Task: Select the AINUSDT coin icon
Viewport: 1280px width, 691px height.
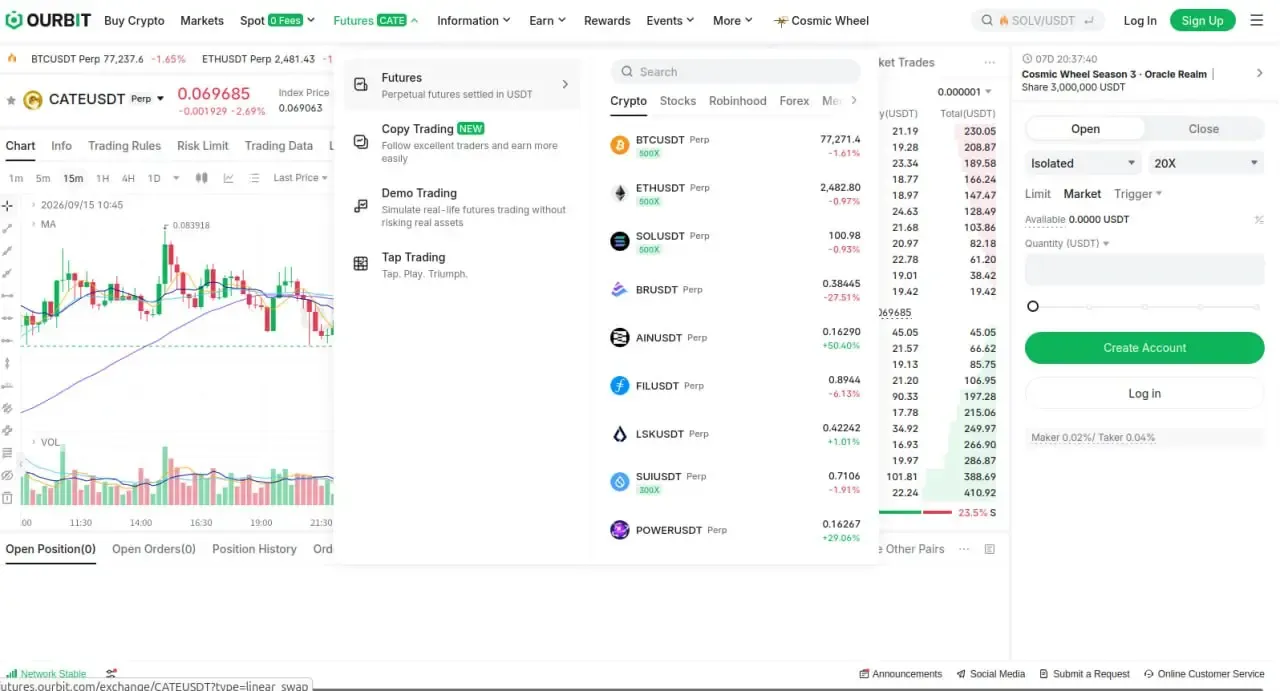Action: (620, 337)
